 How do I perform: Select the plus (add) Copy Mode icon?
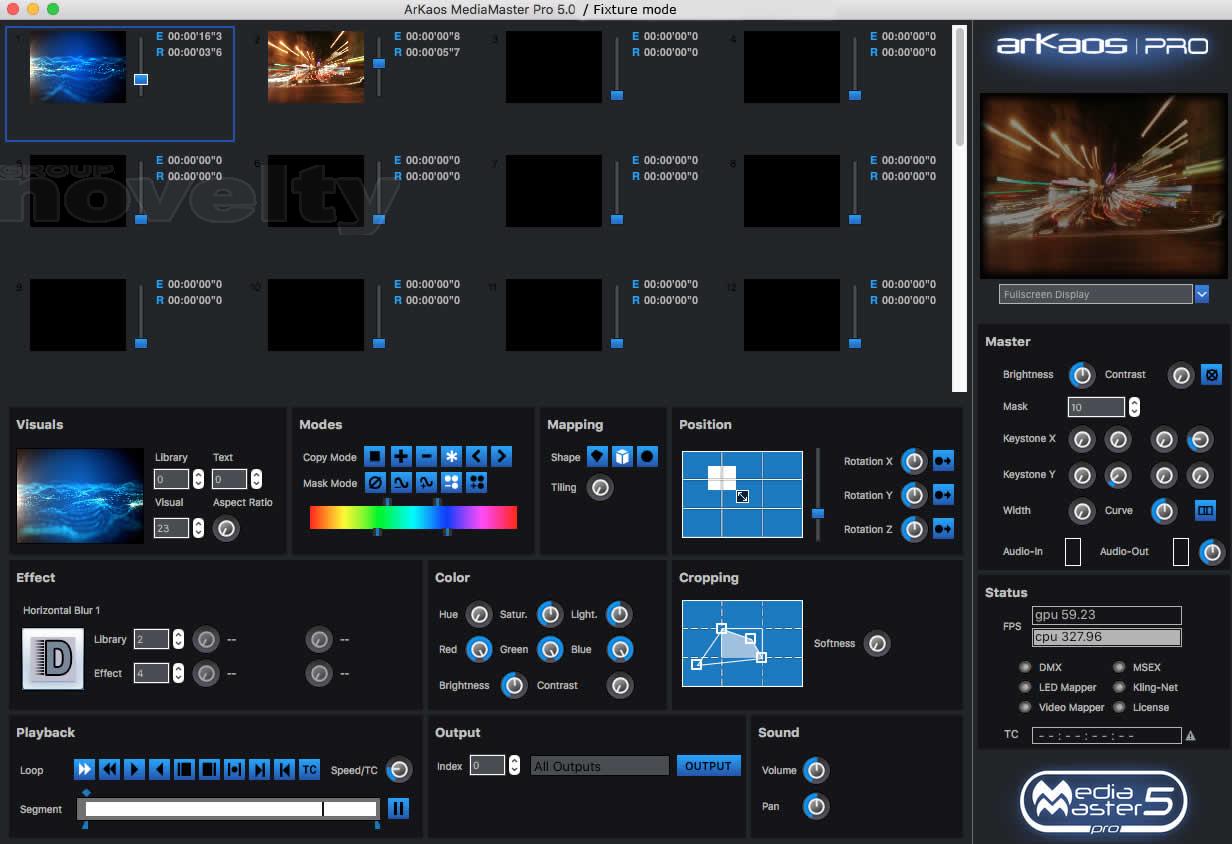coord(401,457)
